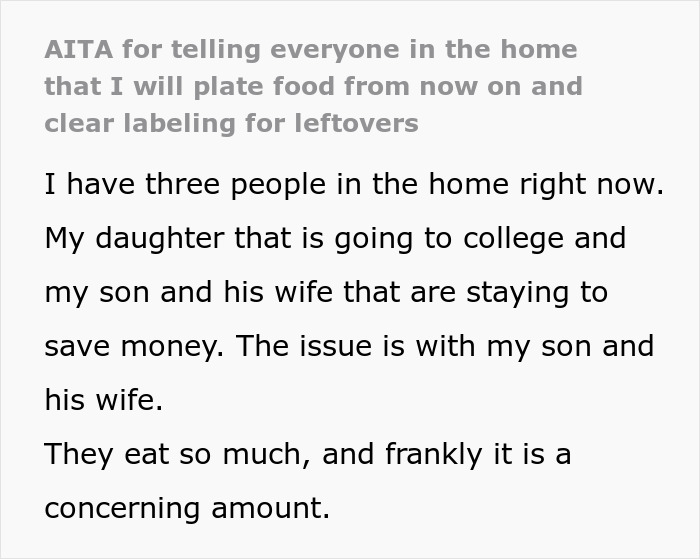Click the final word "amount."

[x=270, y=508]
